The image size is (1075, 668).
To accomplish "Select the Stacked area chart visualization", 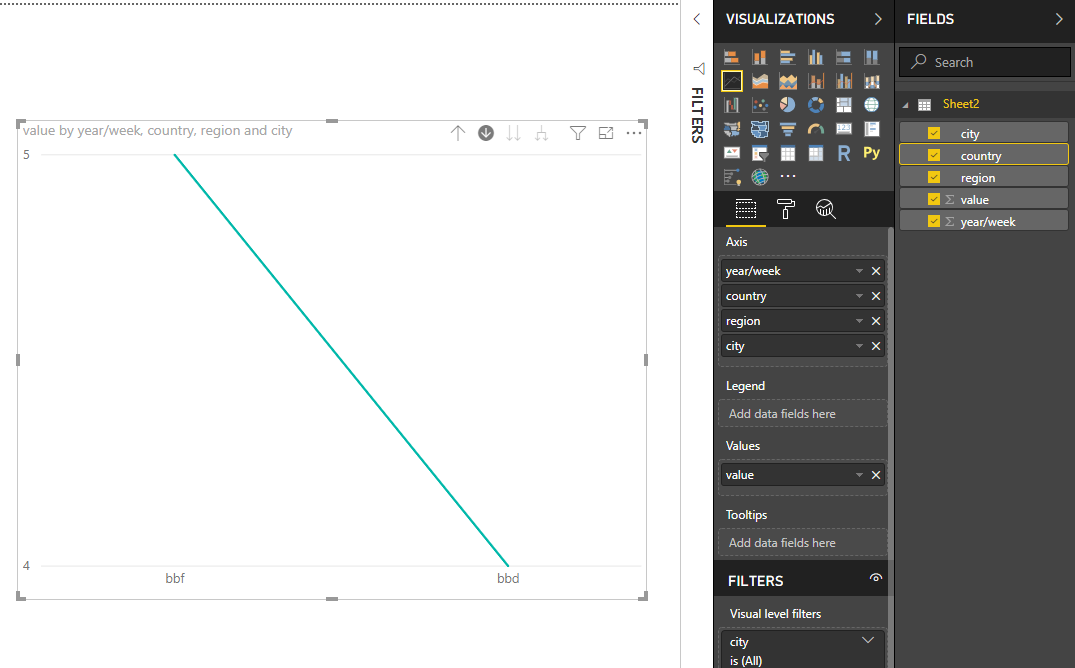I will click(x=788, y=81).
